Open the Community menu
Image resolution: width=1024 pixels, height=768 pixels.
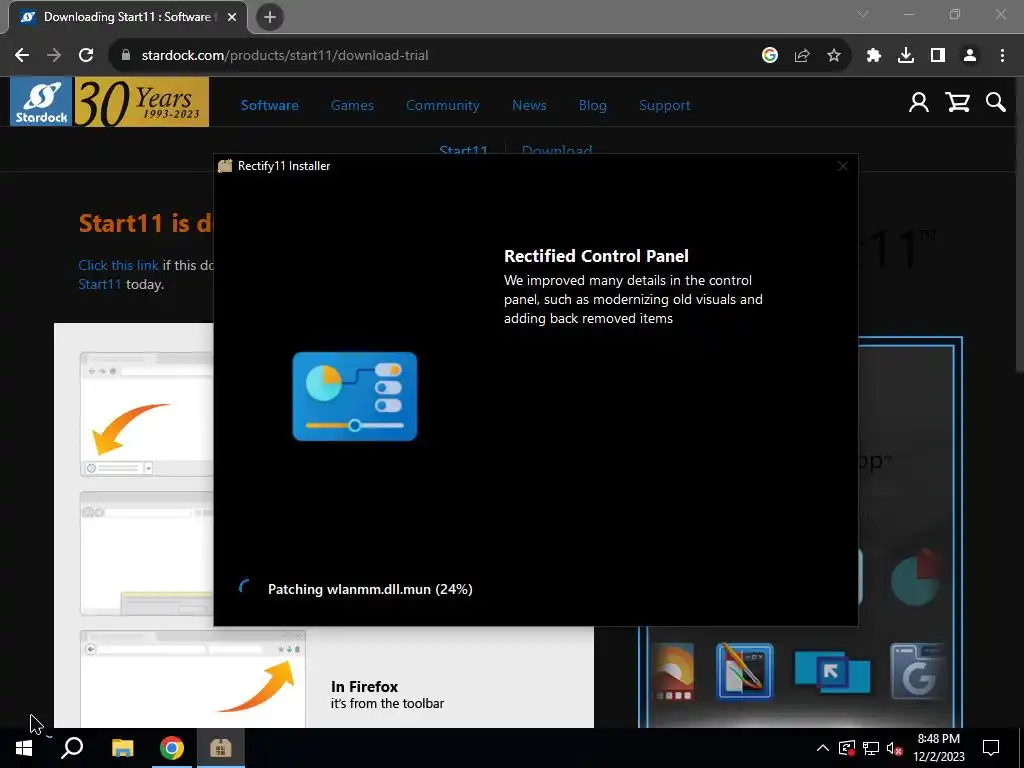[x=443, y=105]
